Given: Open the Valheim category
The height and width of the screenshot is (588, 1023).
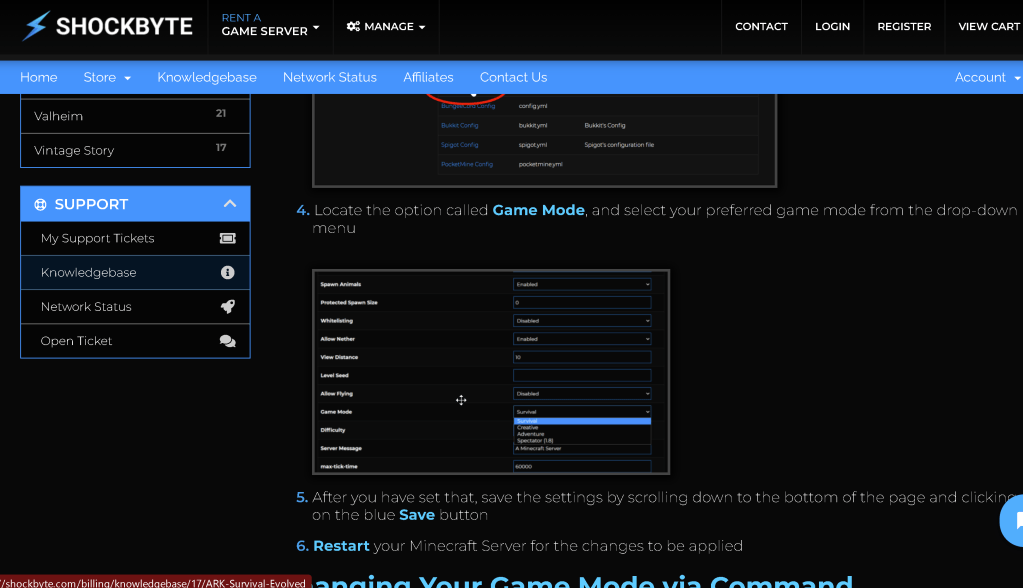Looking at the screenshot, I should (x=135, y=116).
